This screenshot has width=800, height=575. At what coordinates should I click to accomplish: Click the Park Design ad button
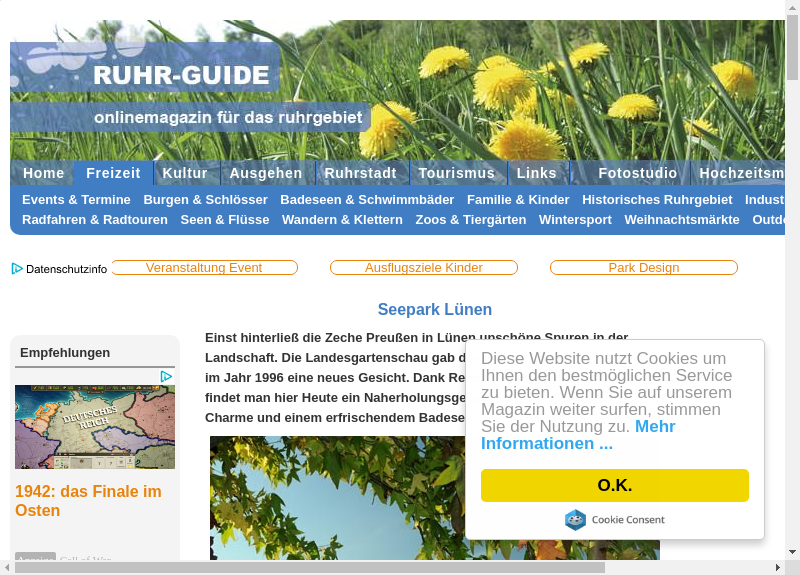[644, 267]
